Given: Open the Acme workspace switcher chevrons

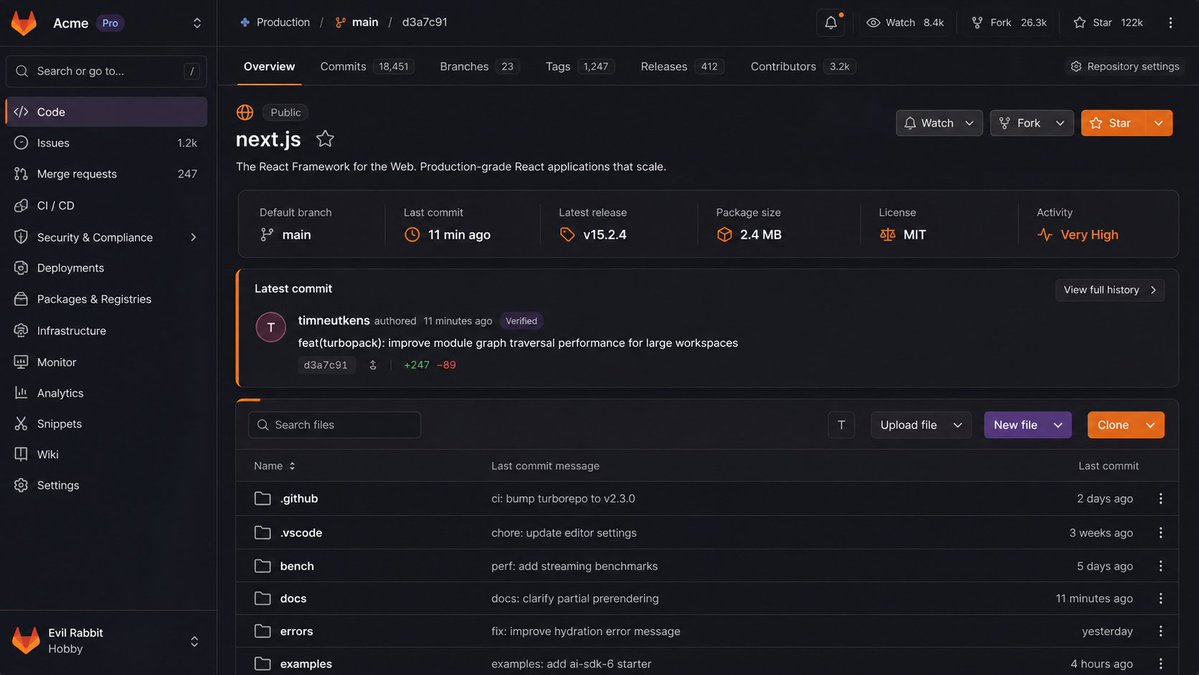Looking at the screenshot, I should pos(197,23).
